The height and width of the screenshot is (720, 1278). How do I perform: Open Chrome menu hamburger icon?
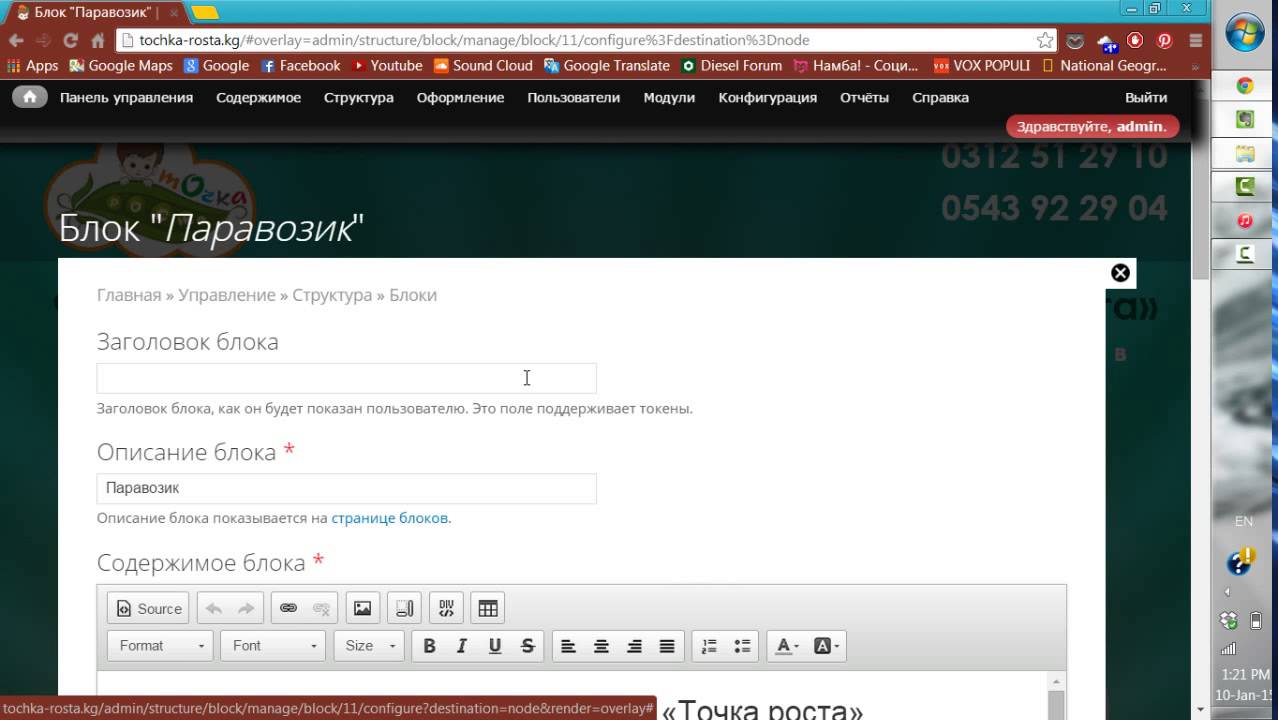point(1196,41)
